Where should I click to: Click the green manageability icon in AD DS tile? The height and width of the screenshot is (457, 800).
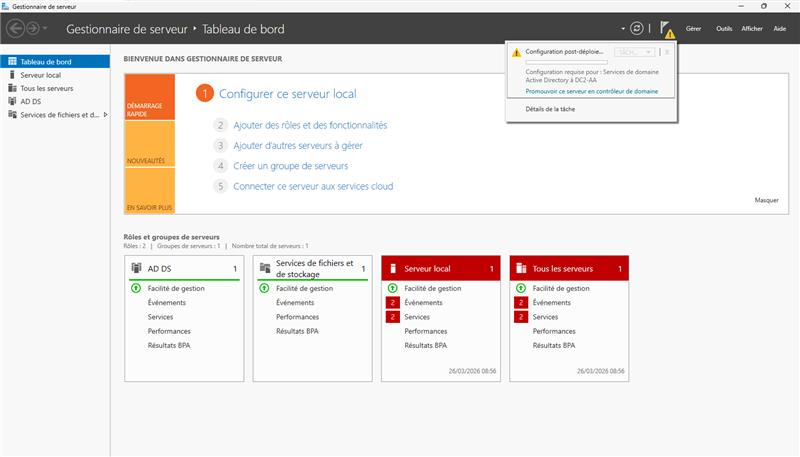[x=136, y=288]
